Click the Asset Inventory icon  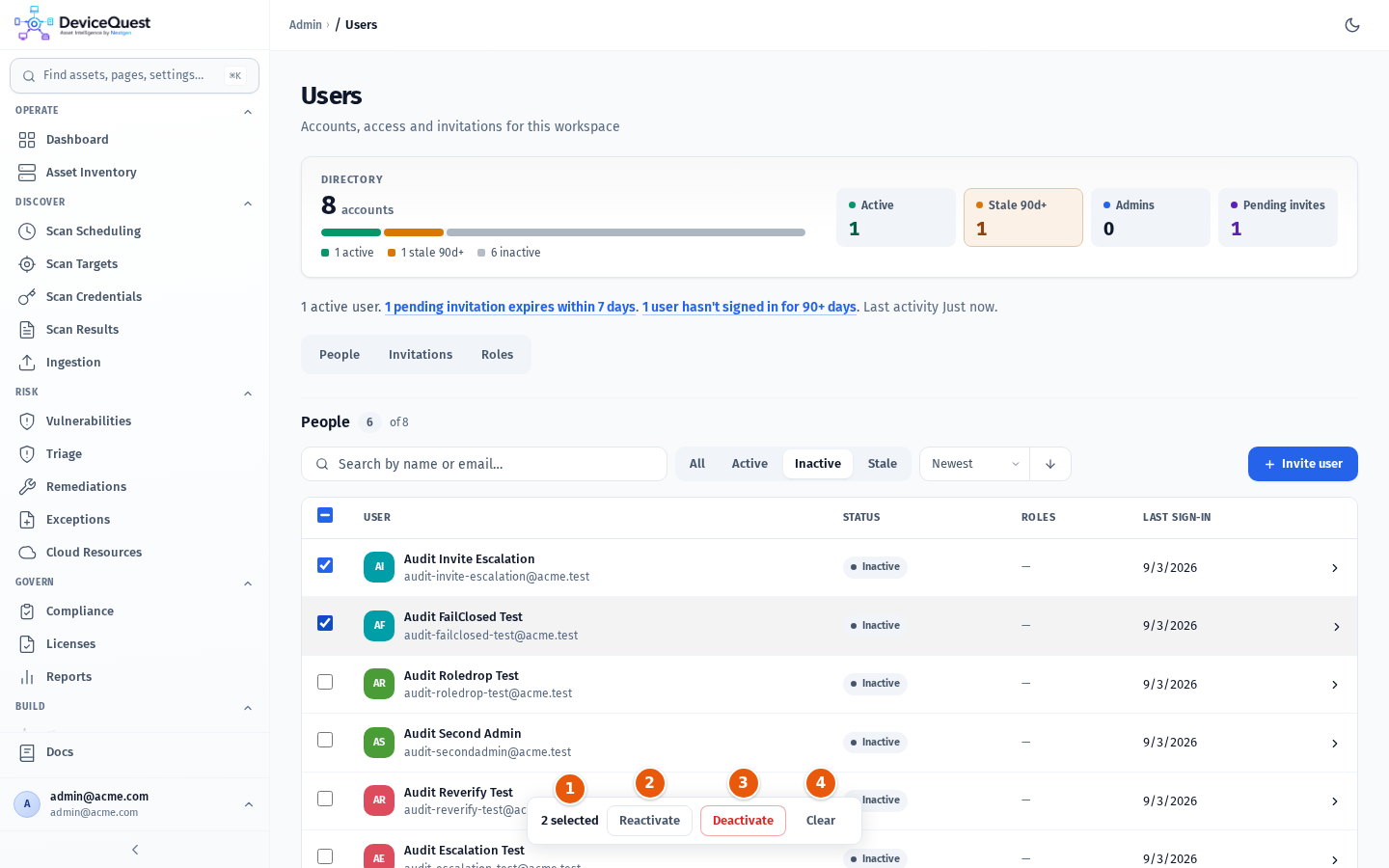click(x=27, y=173)
